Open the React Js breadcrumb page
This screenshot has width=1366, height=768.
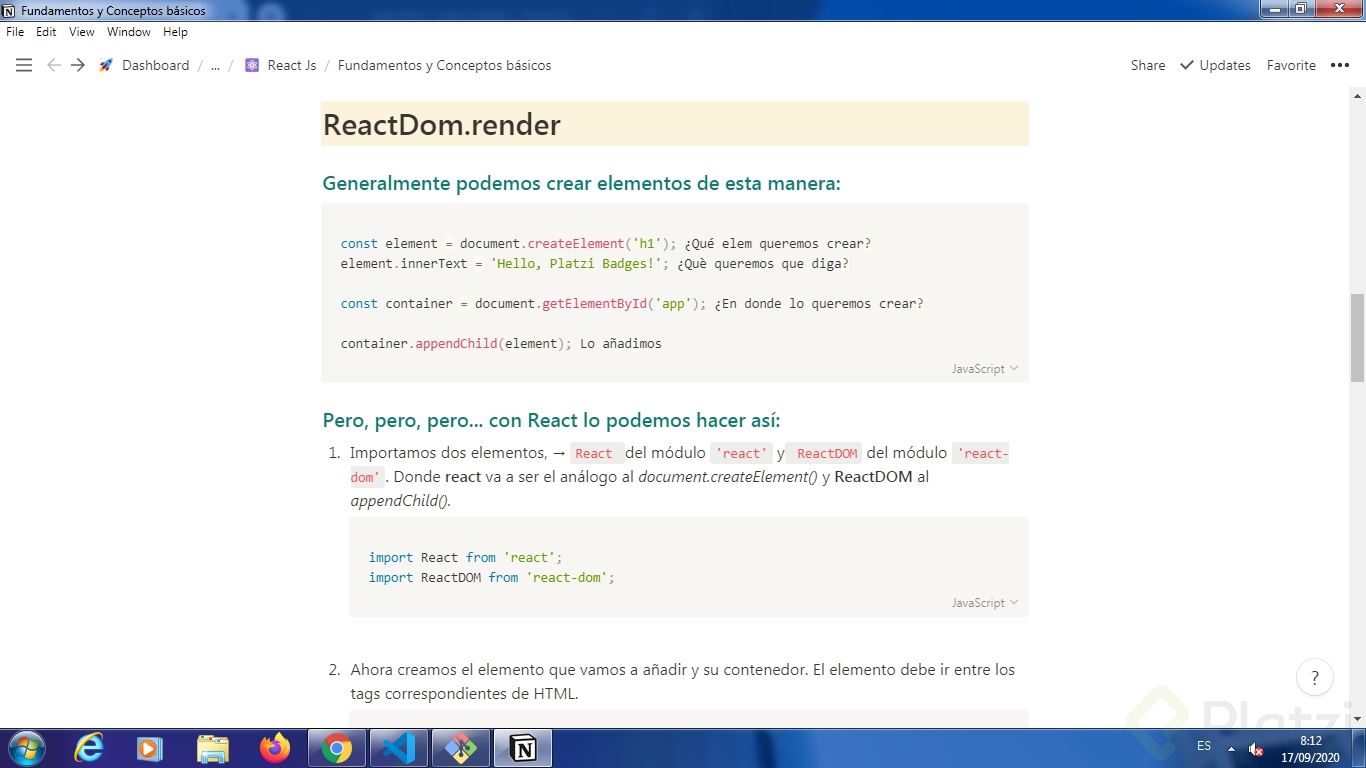(280, 65)
